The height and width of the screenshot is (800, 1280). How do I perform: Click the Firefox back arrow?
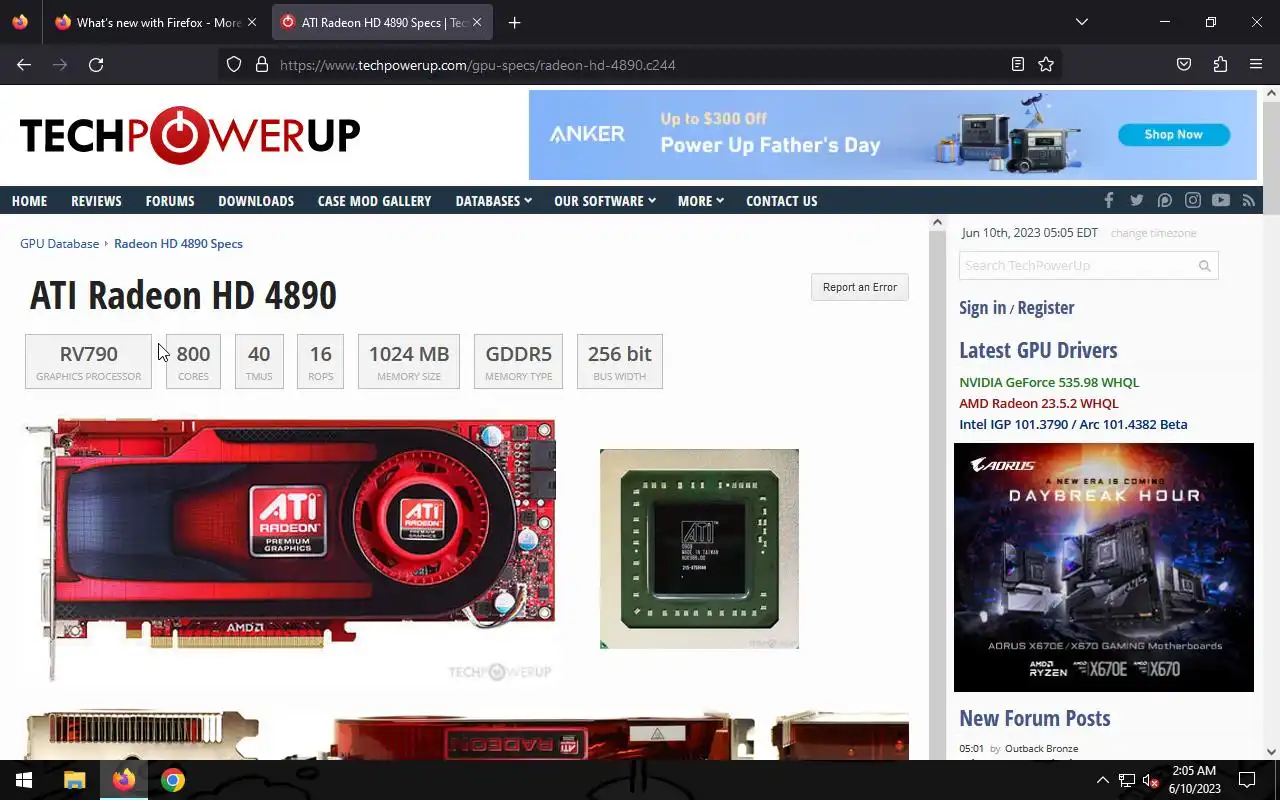pyautogui.click(x=24, y=64)
